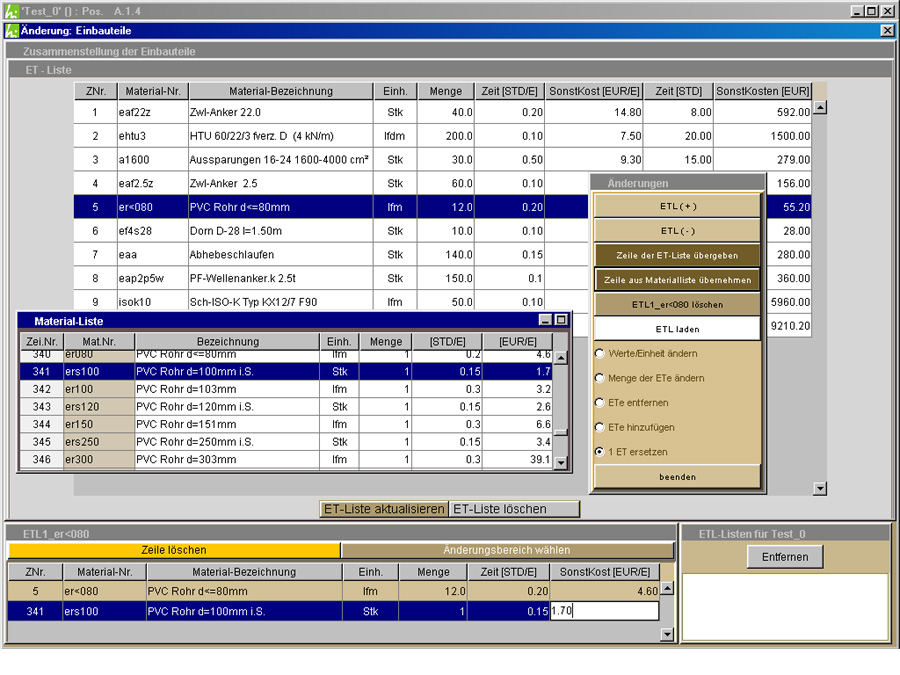
Task: Click the SonstKost input field showing 1.70
Action: click(x=604, y=611)
